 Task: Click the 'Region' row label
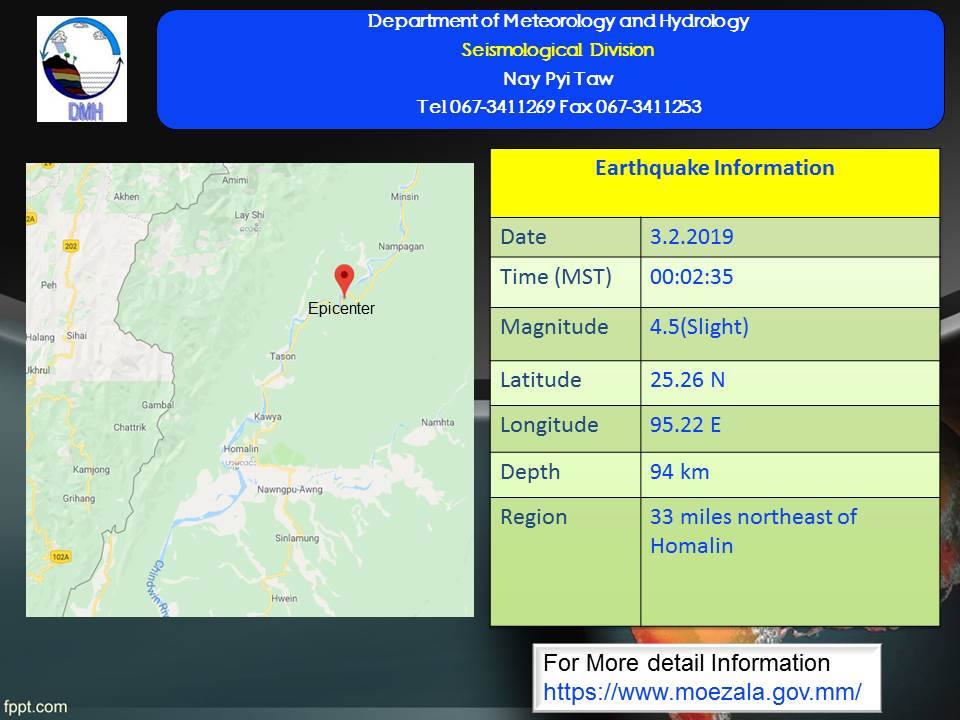coord(534,517)
